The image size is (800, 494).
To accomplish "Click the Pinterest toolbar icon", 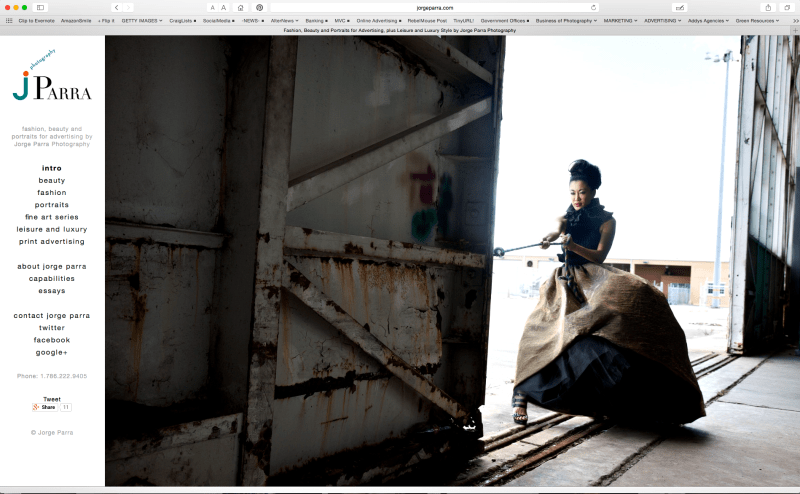I will tap(259, 7).
